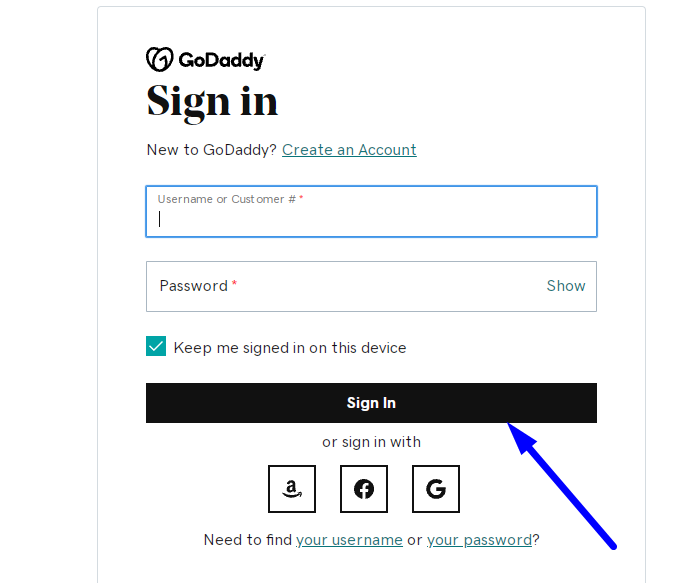Click the 'Keep me signed in on this device' label
This screenshot has width=697, height=583.
[290, 347]
